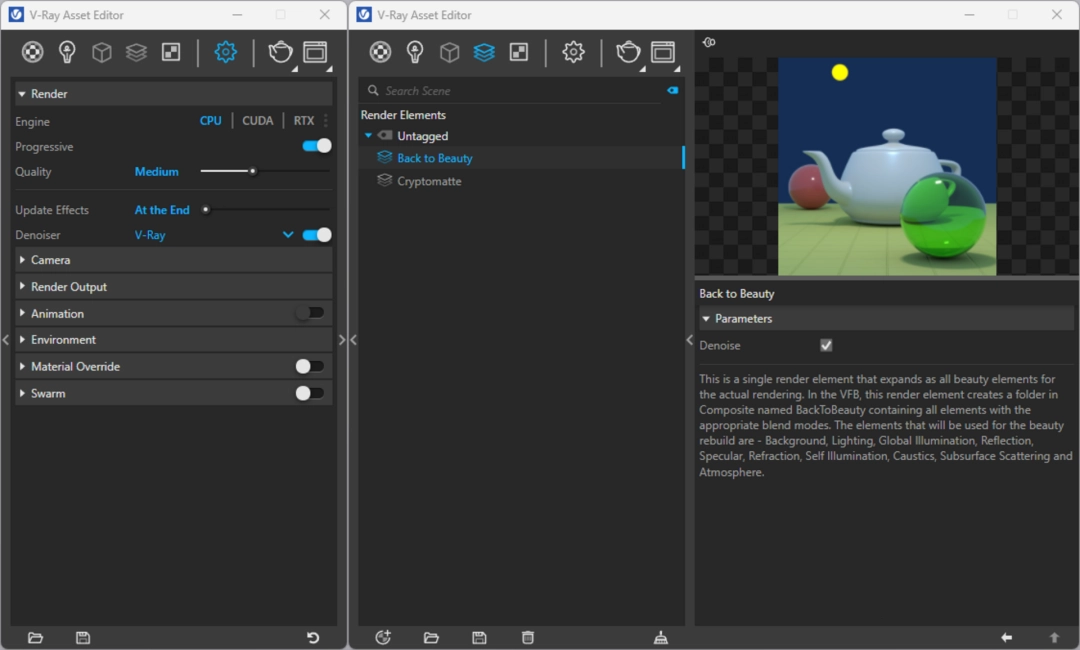This screenshot has width=1080, height=650.
Task: Select the Cryptomatte render element
Action: coord(429,181)
